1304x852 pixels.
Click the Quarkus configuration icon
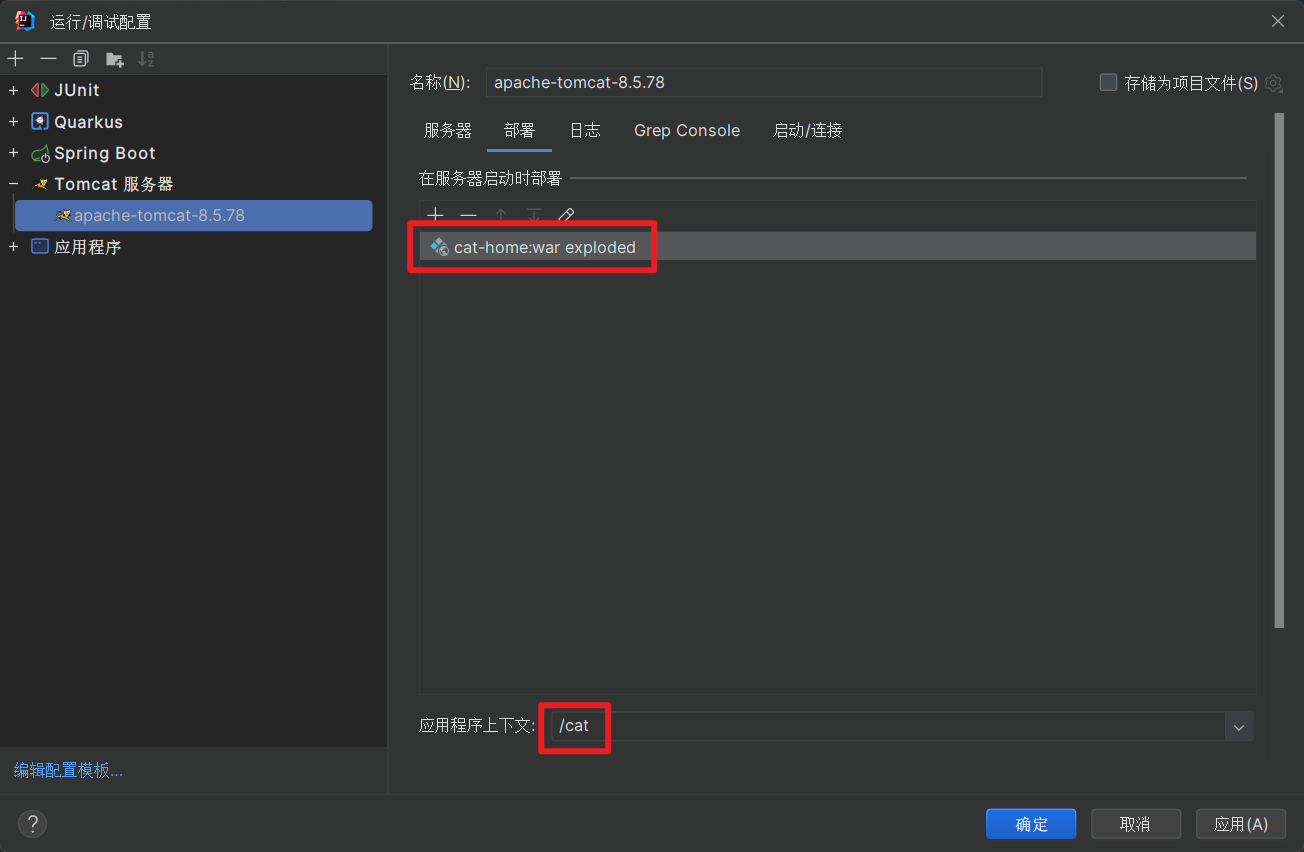point(40,122)
